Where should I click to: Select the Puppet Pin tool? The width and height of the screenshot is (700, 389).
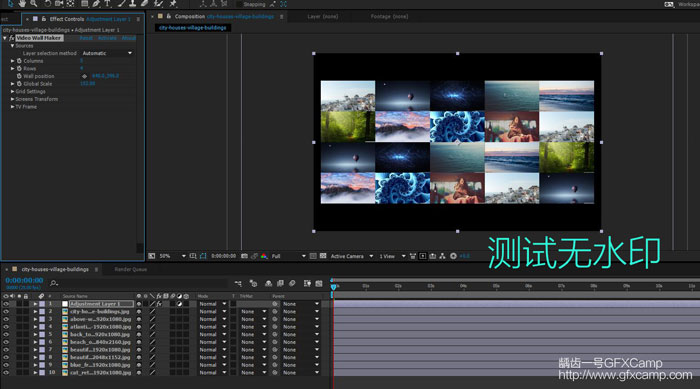(173, 4)
